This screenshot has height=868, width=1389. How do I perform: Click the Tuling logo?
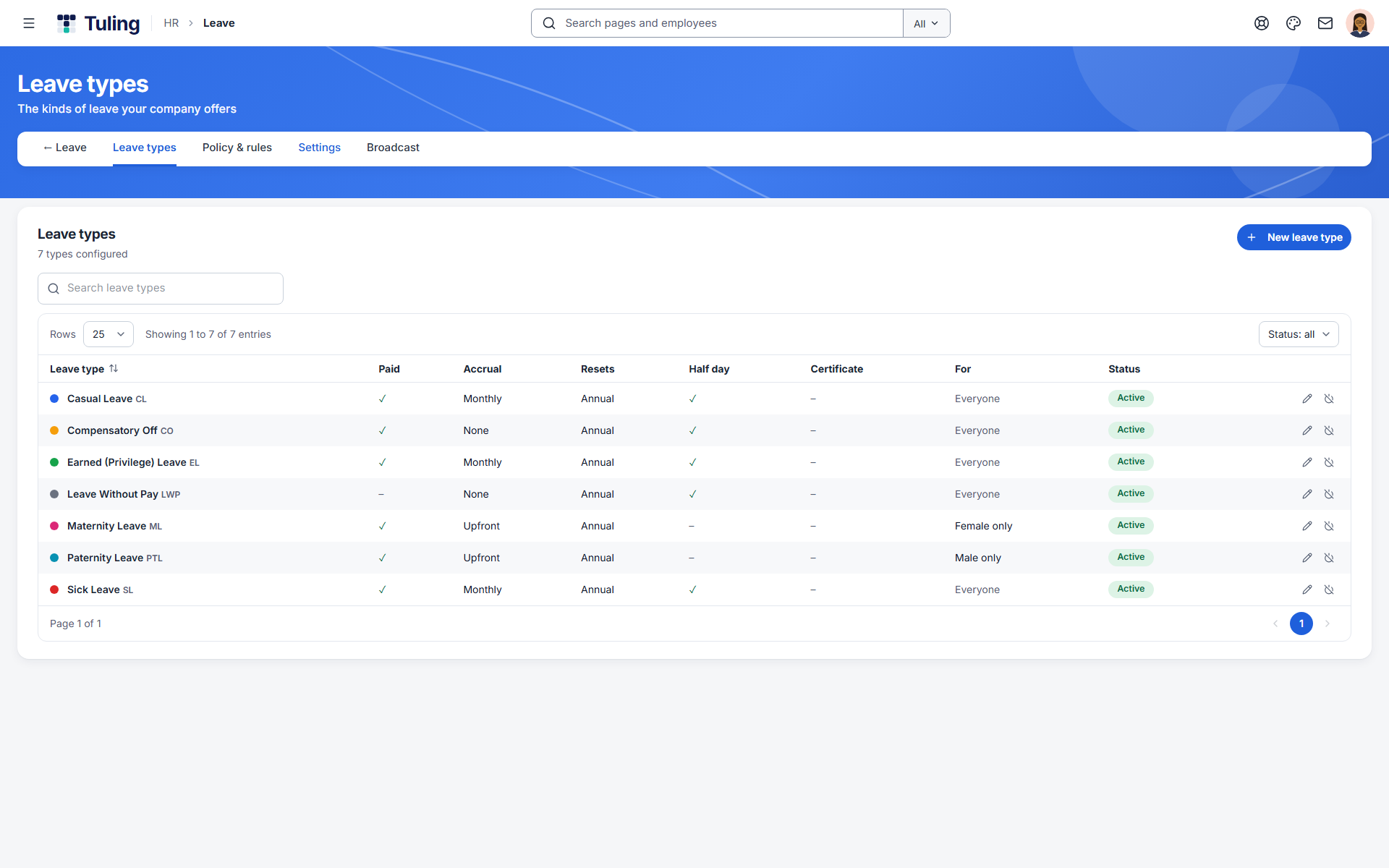click(98, 23)
